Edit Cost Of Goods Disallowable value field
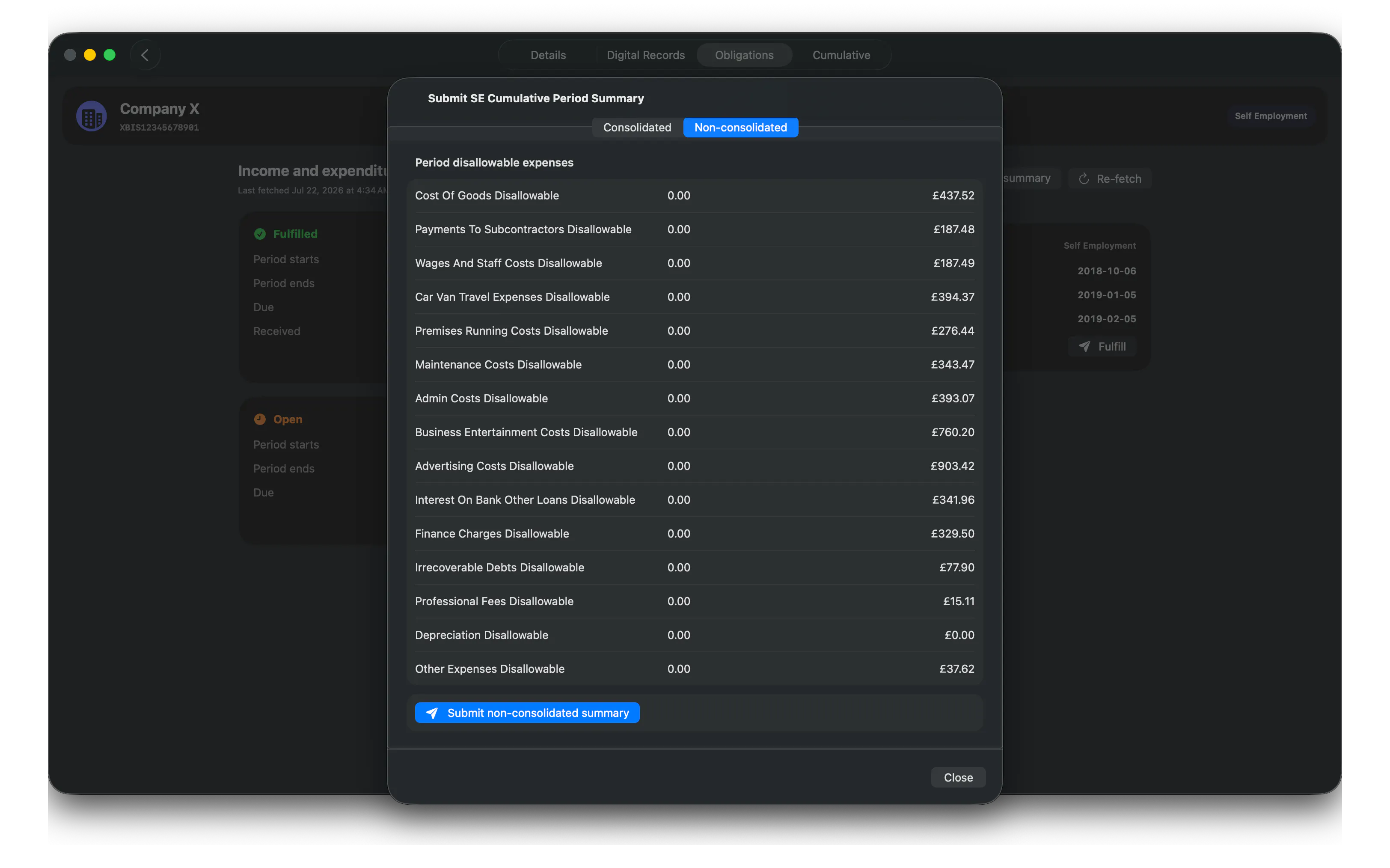 click(678, 196)
